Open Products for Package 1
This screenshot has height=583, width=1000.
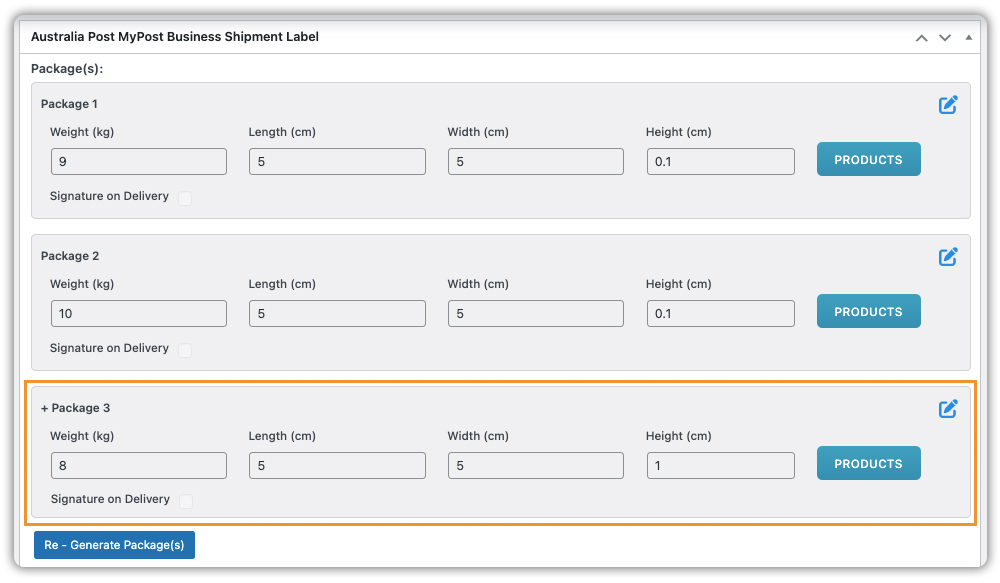[869, 159]
